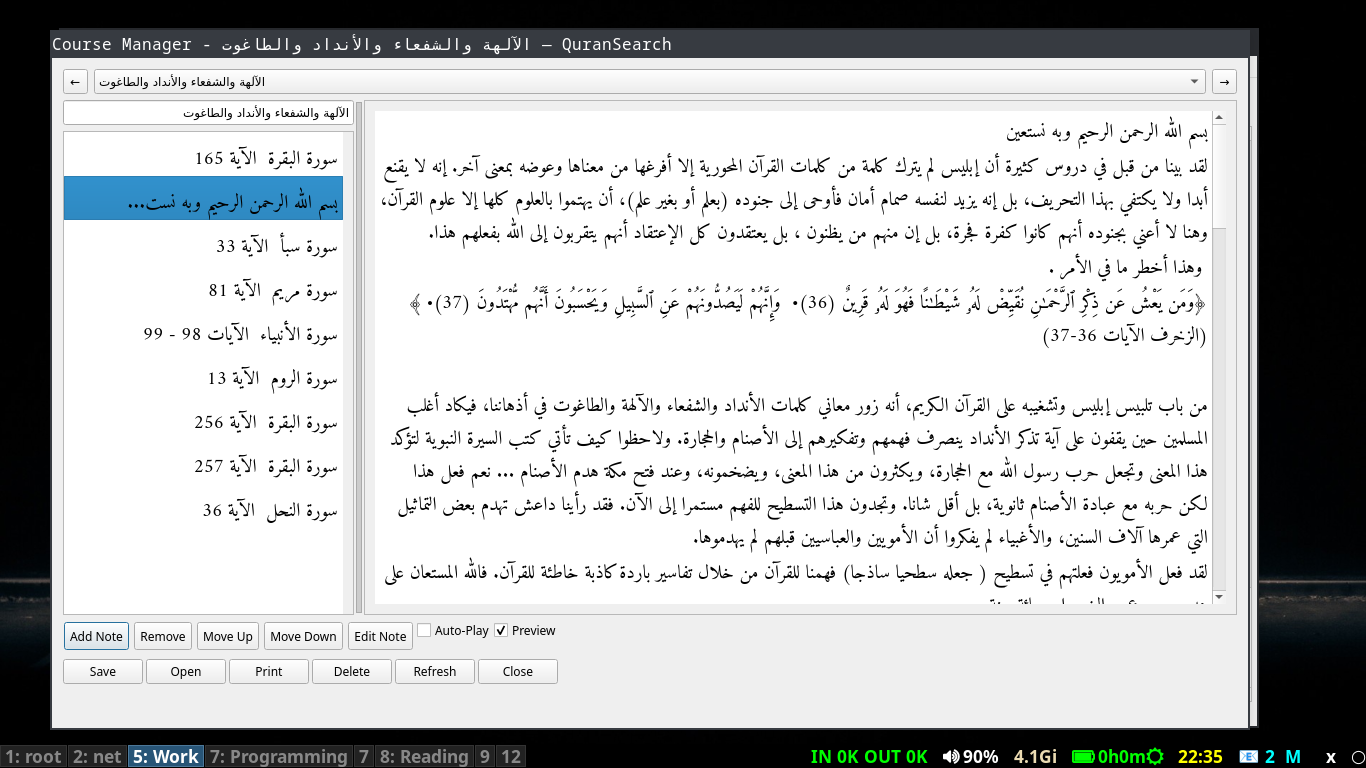Click the forward arrow navigation button
Screen dimensions: 1366x768
point(1224,81)
